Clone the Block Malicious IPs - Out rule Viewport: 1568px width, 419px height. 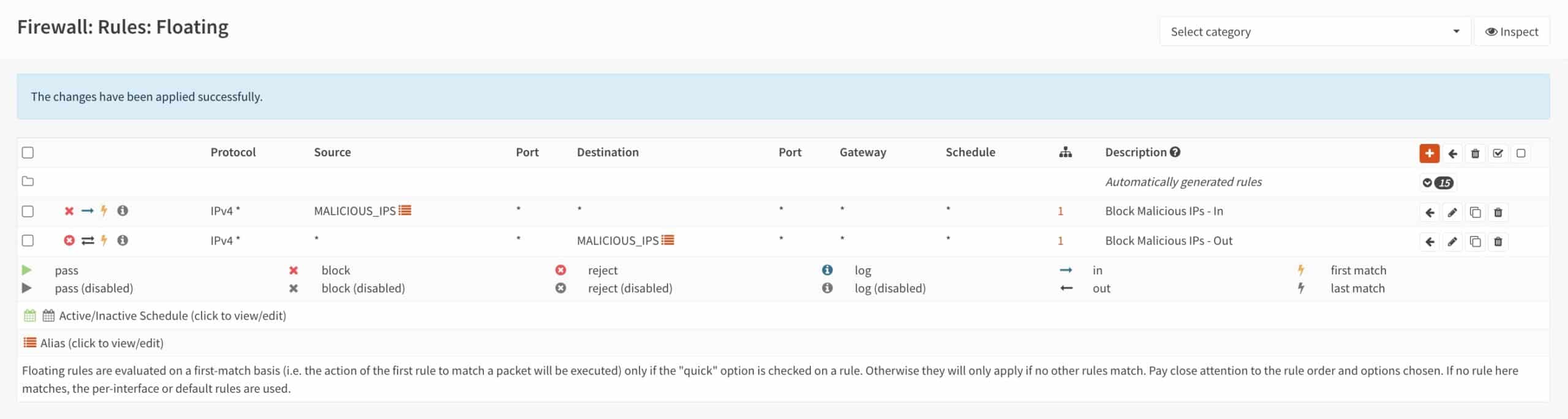(1475, 242)
